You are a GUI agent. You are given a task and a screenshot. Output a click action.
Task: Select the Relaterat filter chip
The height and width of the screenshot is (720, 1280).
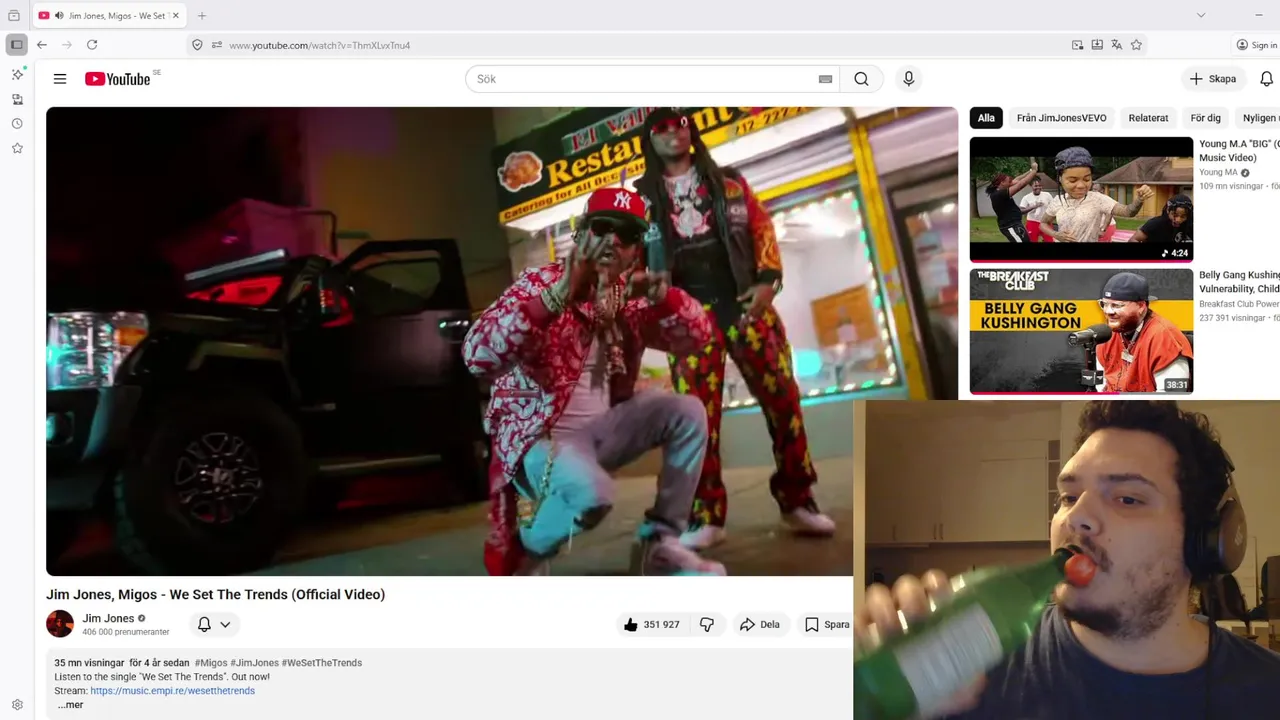(x=1148, y=118)
